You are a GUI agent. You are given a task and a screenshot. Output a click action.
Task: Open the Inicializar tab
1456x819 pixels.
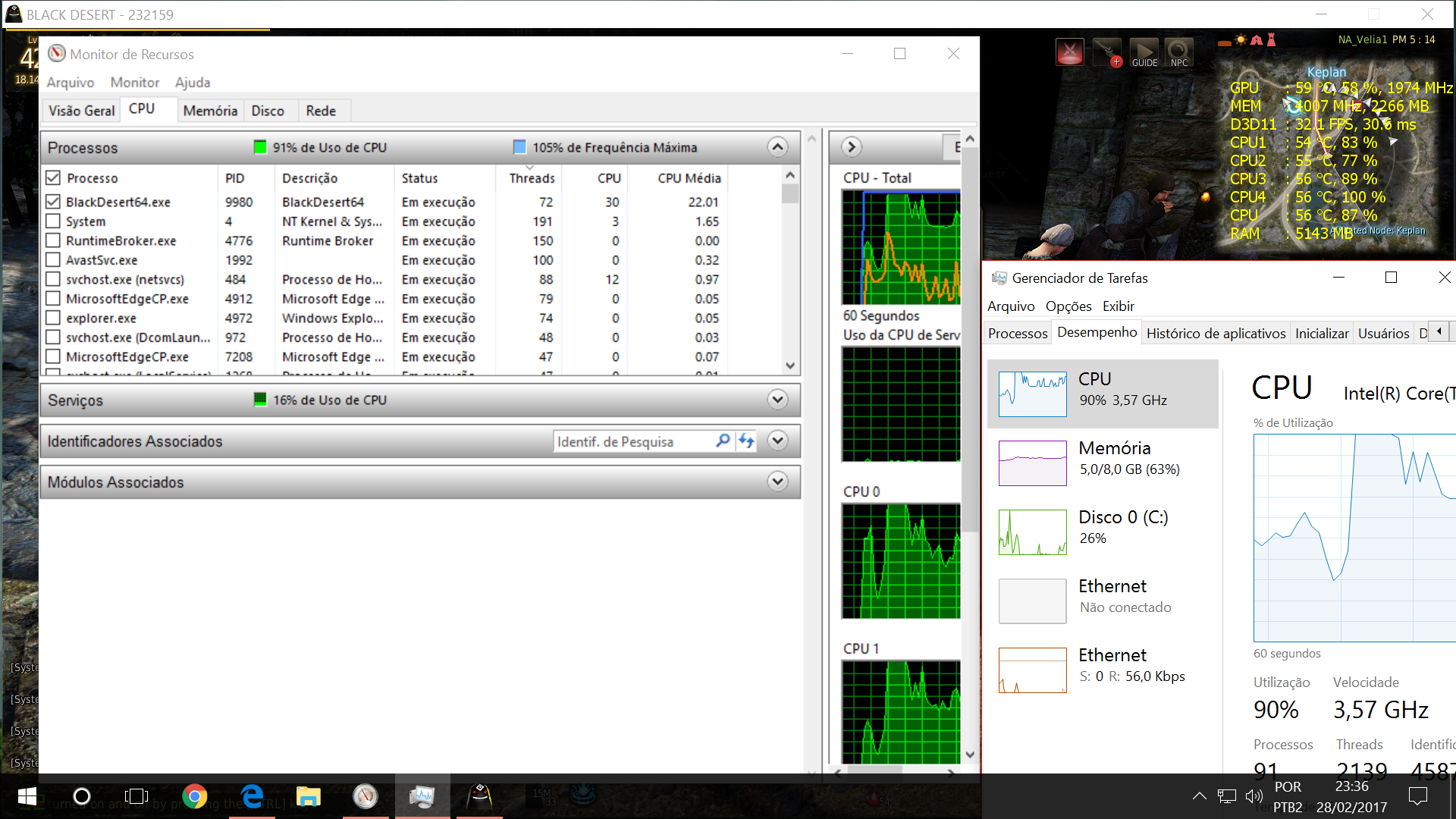tap(1322, 334)
